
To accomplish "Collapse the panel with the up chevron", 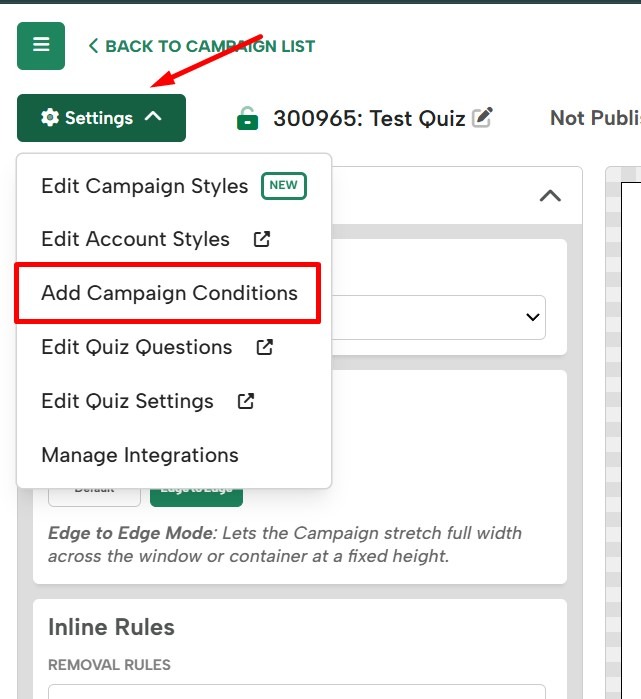I will pyautogui.click(x=550, y=195).
